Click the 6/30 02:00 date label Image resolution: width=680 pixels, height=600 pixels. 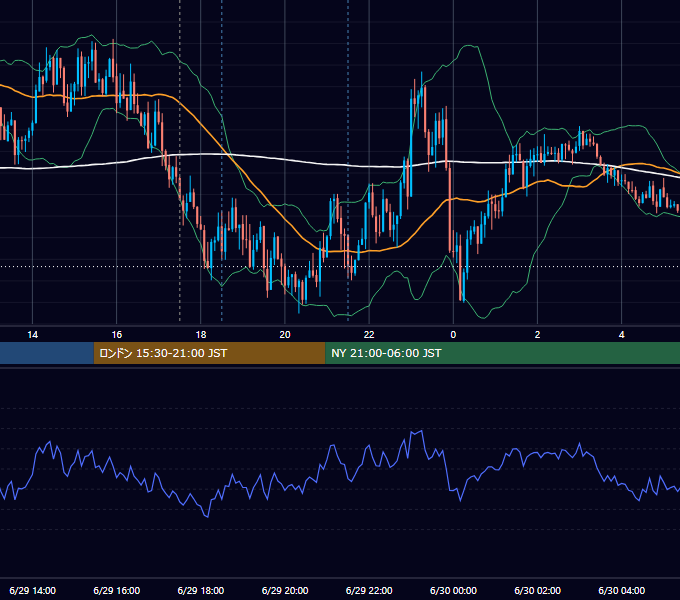[x=537, y=590]
